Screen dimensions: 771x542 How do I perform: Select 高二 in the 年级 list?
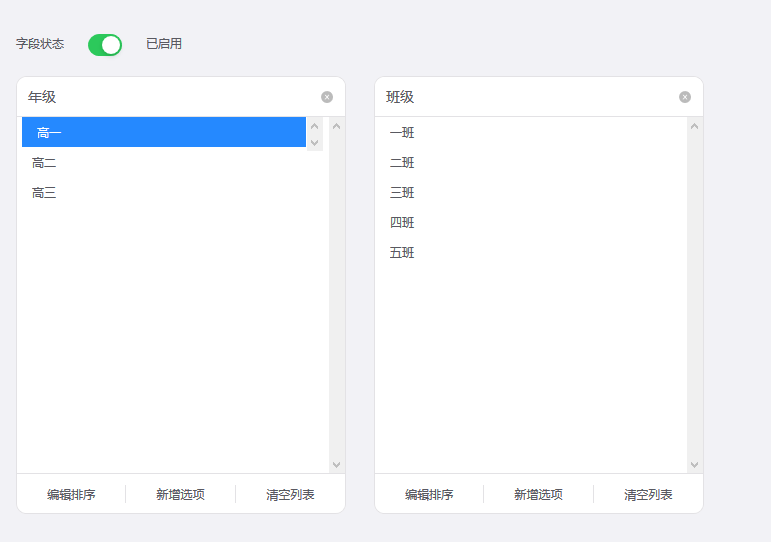(x=164, y=163)
